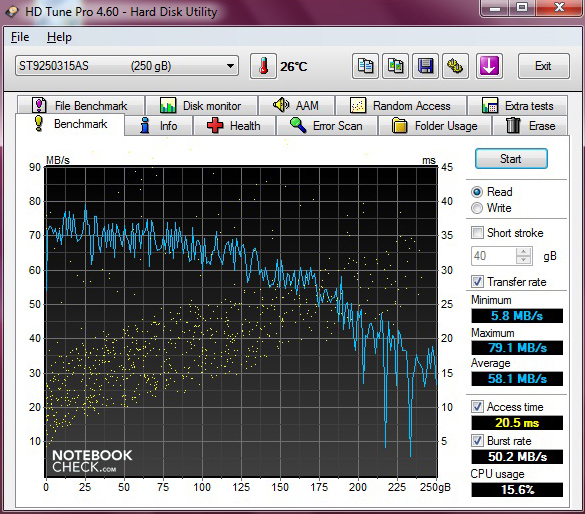The width and height of the screenshot is (585, 514).
Task: Increase short stroke value with up arrow
Action: click(523, 252)
